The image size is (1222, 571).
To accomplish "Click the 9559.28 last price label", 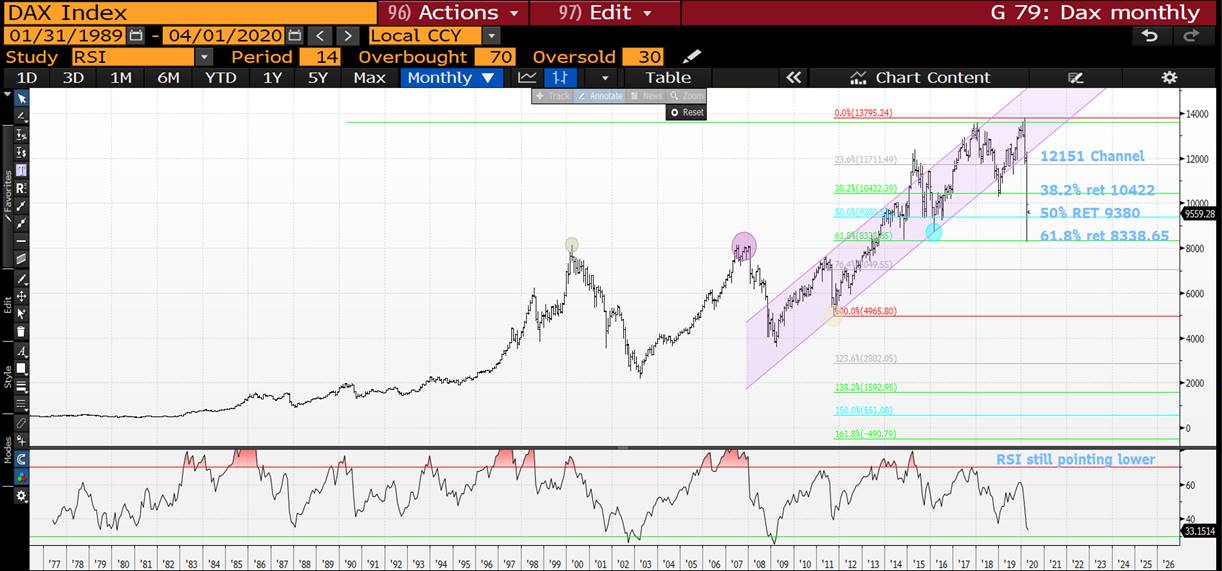I will [1199, 213].
